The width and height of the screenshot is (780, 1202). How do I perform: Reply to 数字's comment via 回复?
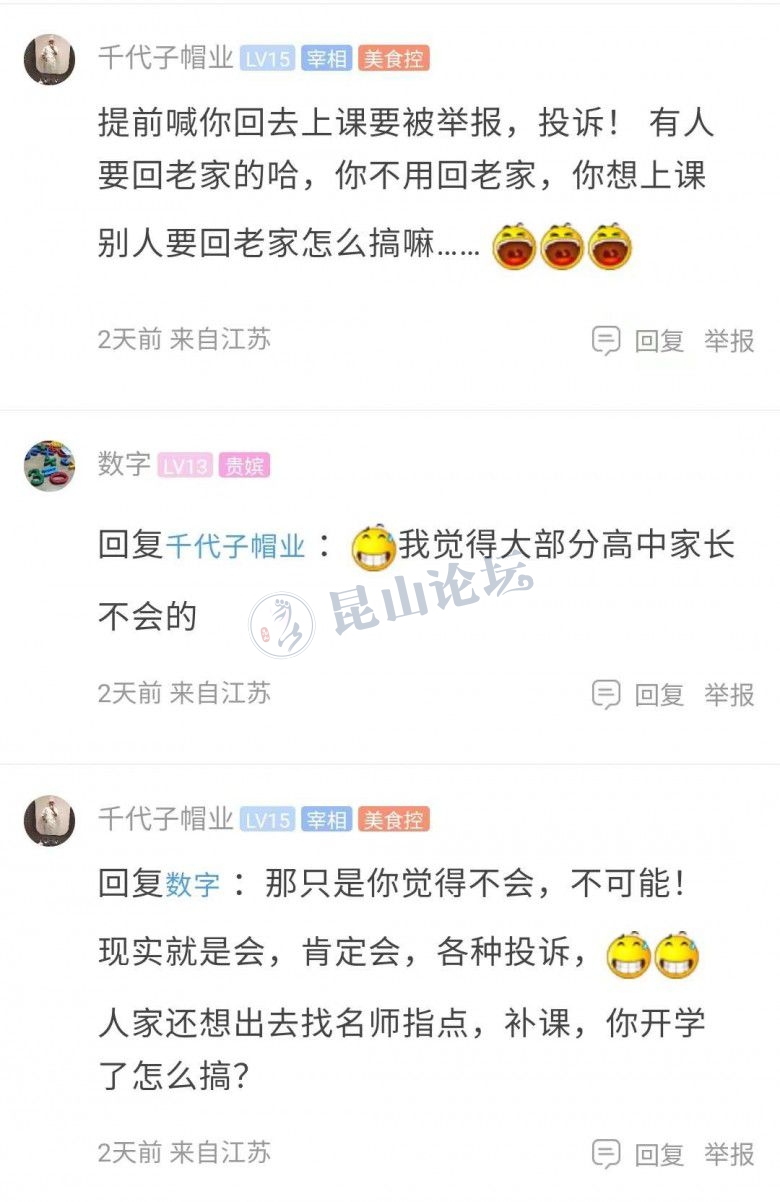[660, 694]
